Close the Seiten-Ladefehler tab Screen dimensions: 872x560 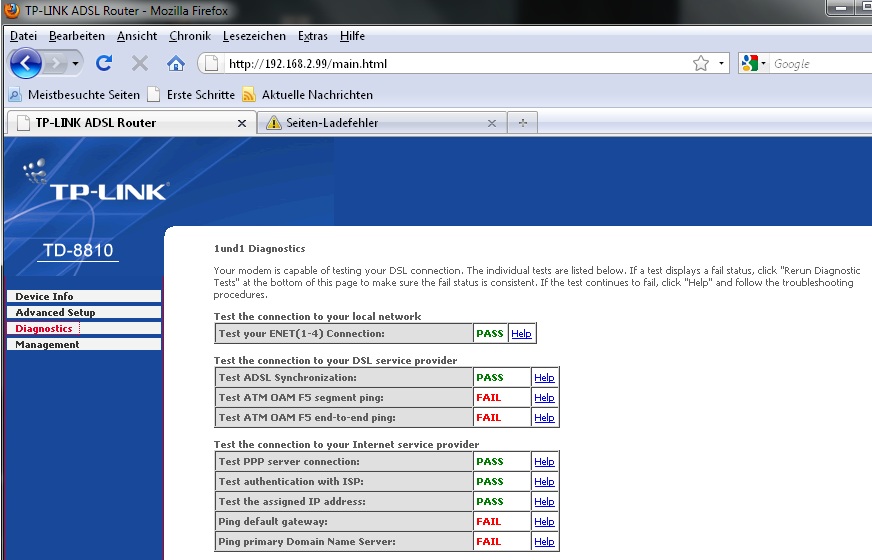coord(492,123)
